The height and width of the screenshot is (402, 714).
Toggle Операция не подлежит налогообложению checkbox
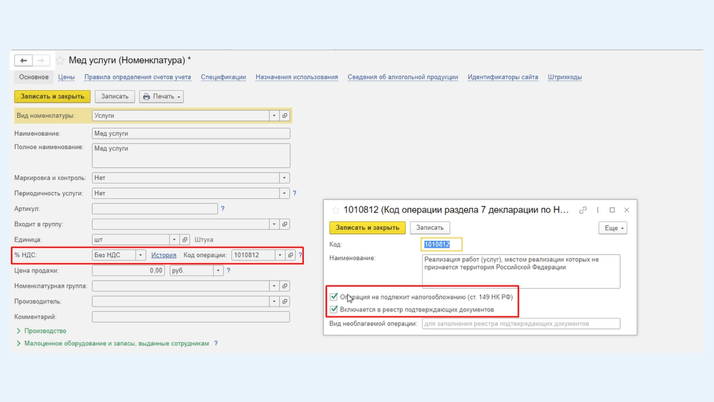(334, 297)
